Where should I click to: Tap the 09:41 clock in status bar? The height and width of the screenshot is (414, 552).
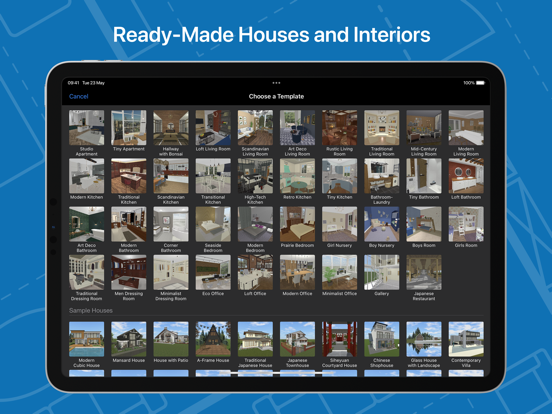pyautogui.click(x=73, y=83)
